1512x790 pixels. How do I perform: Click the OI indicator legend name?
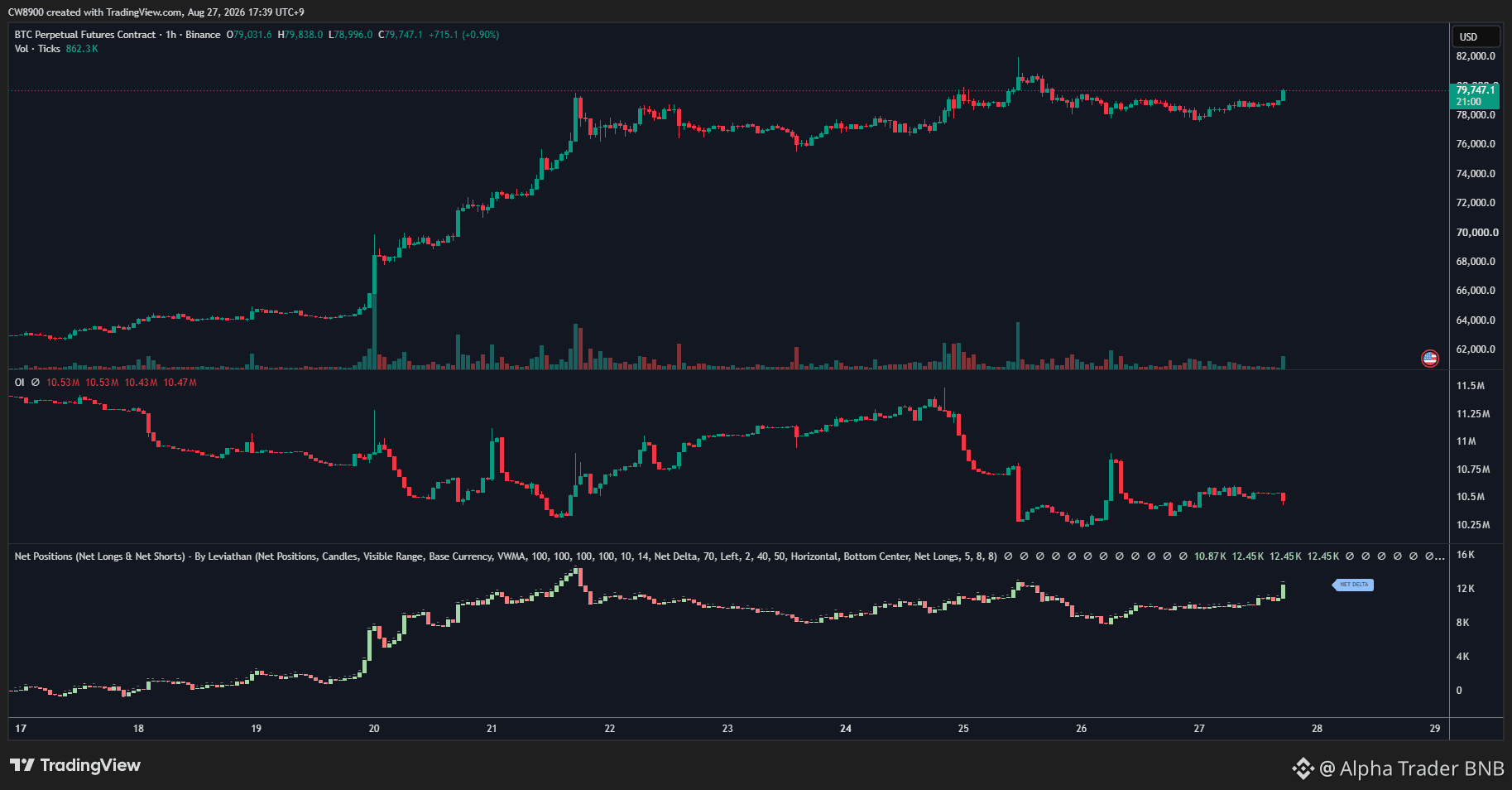click(x=20, y=383)
